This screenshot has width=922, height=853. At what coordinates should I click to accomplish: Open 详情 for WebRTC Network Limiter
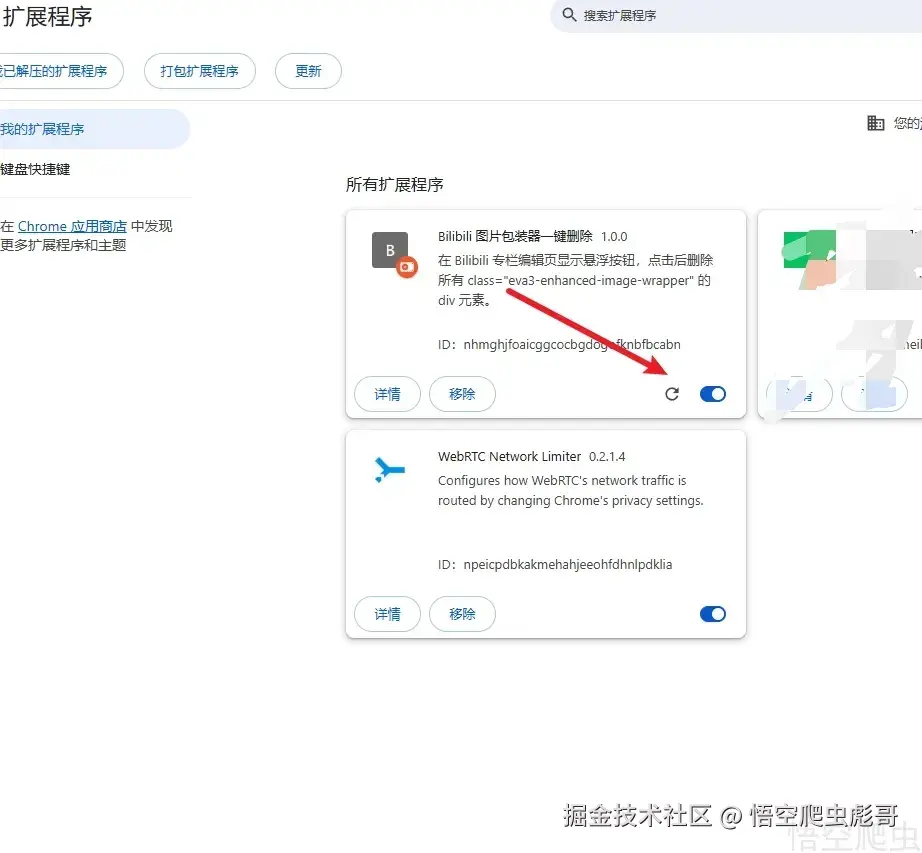pos(387,614)
